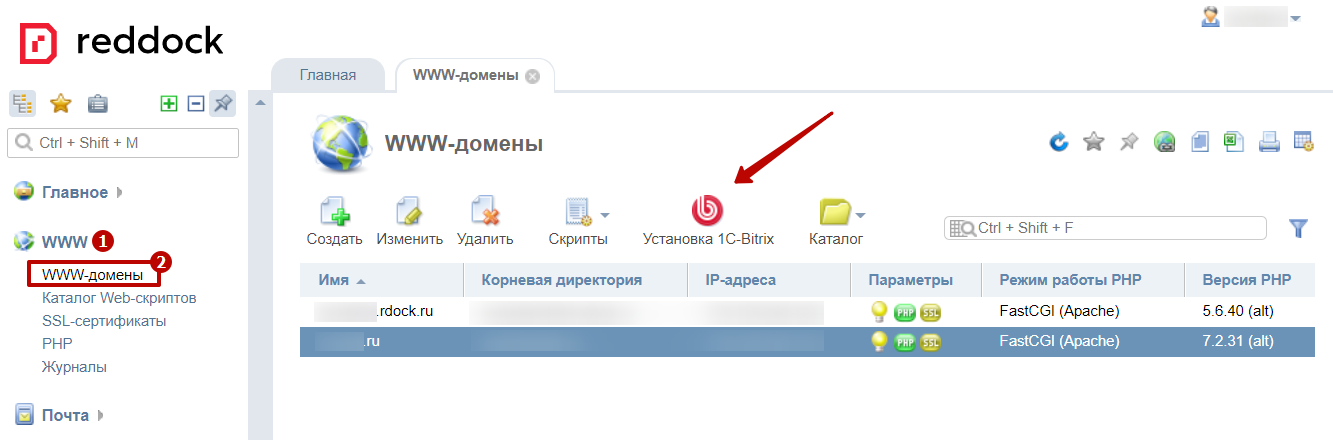Viewport: 1333px width, 440px height.
Task: Toggle the sidebar pin icon
Action: (223, 103)
